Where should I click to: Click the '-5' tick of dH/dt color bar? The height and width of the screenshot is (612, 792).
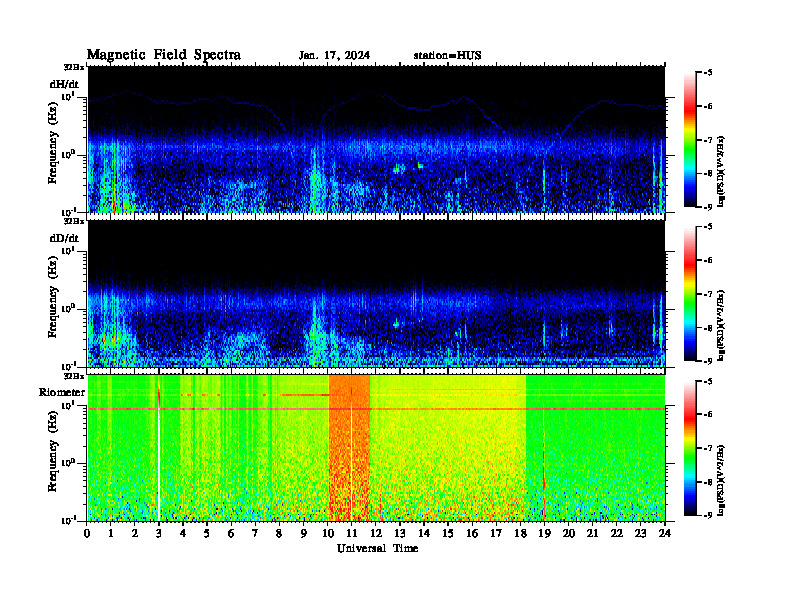[708, 73]
